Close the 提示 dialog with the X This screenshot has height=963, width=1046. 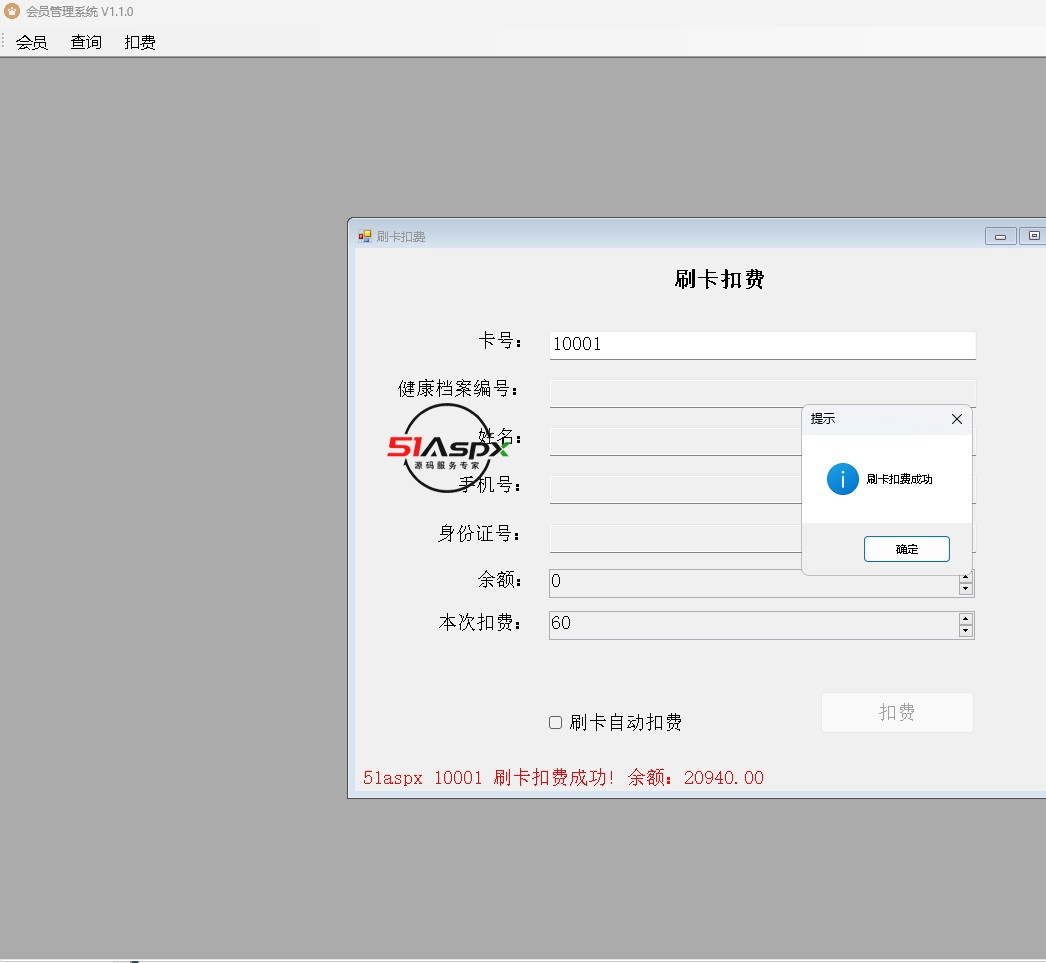coord(956,419)
